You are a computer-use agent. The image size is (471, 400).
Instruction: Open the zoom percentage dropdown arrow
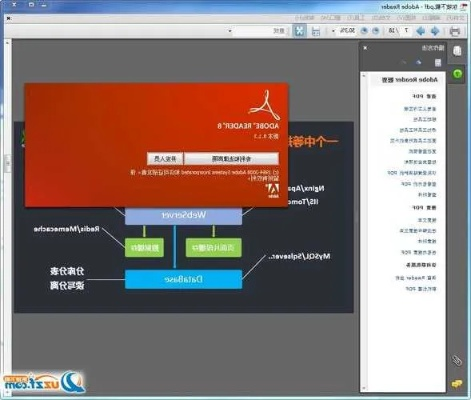[333, 31]
